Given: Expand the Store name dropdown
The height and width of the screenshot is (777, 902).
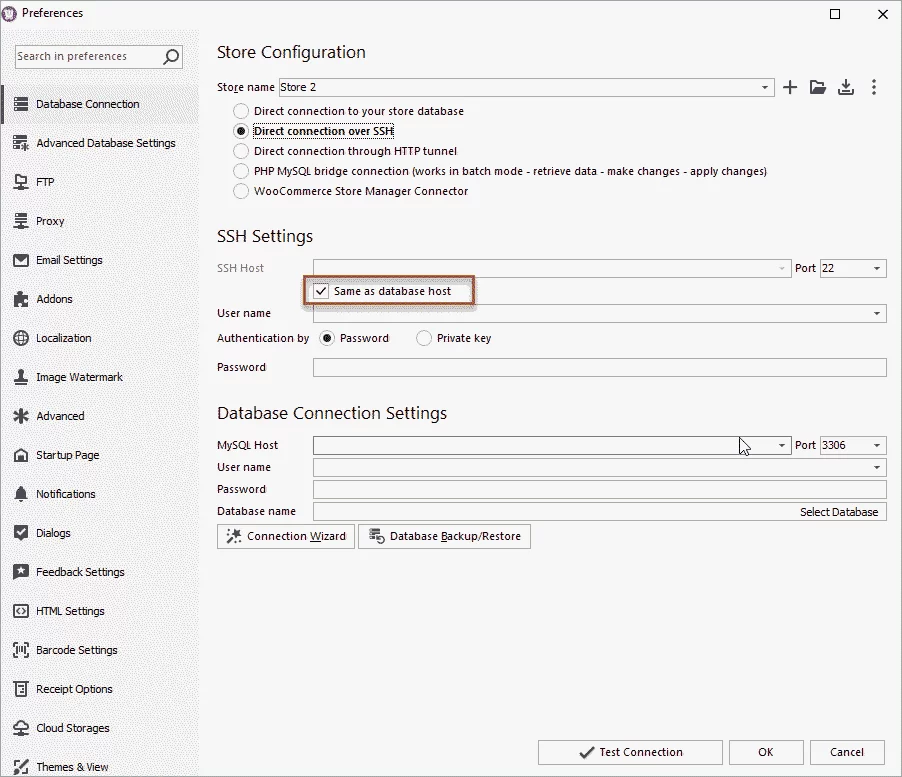Looking at the screenshot, I should coord(765,88).
